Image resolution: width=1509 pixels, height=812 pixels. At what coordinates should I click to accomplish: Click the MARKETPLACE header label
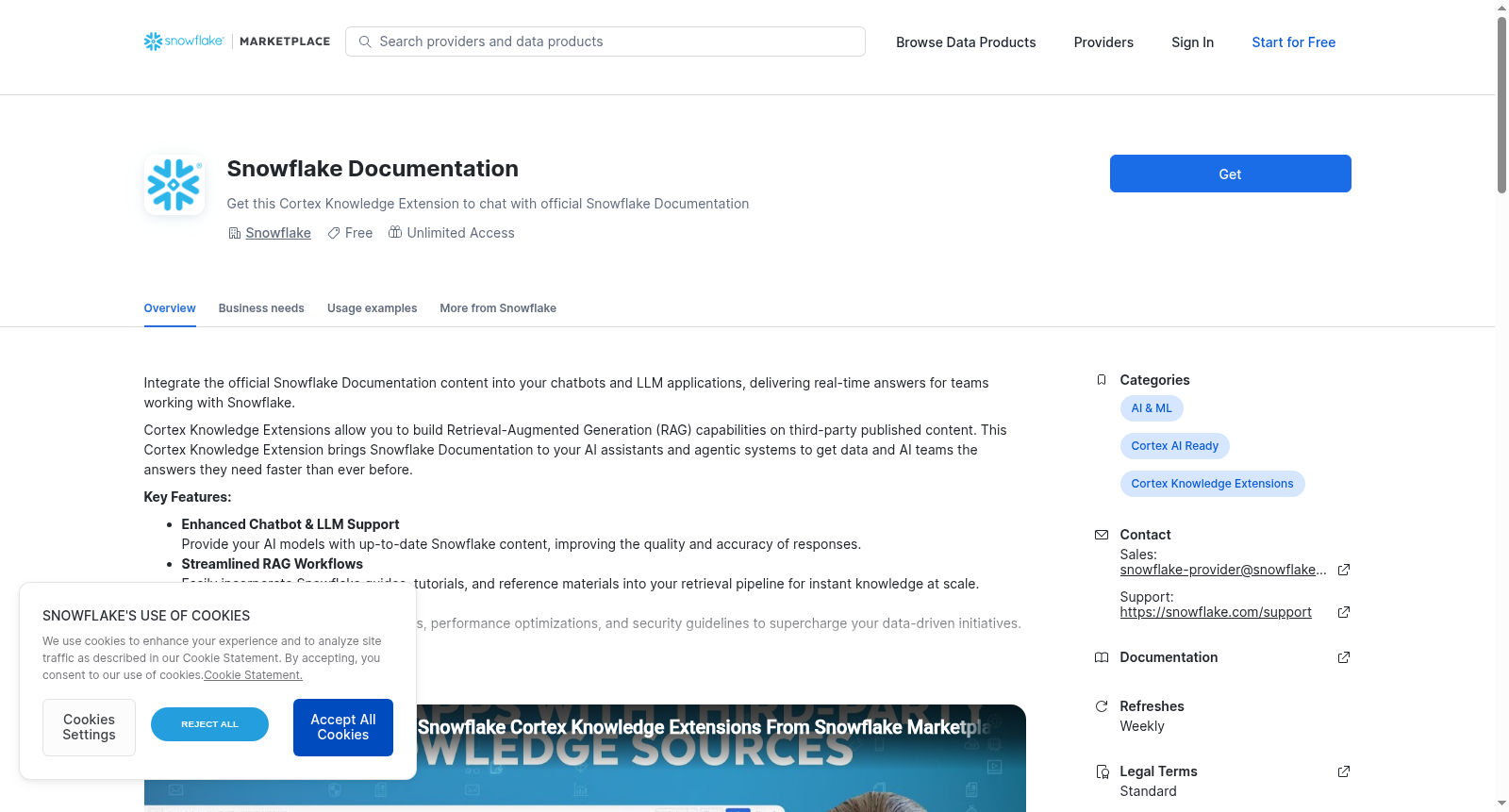285,41
